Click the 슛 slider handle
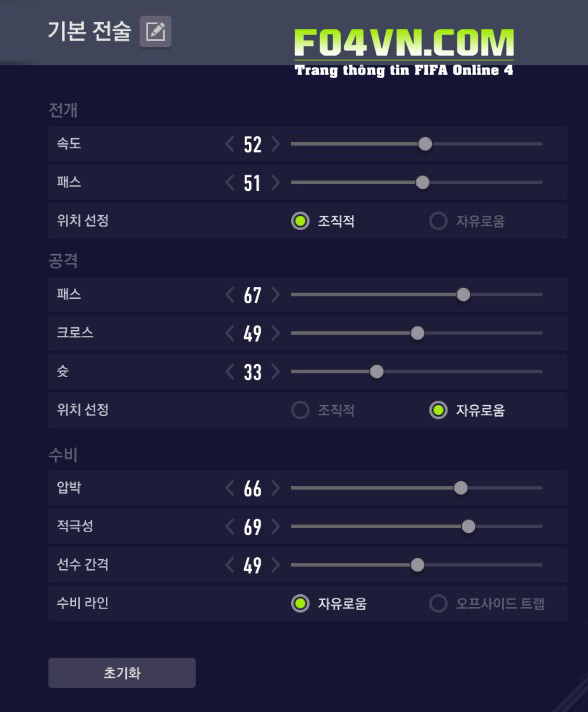 (376, 372)
